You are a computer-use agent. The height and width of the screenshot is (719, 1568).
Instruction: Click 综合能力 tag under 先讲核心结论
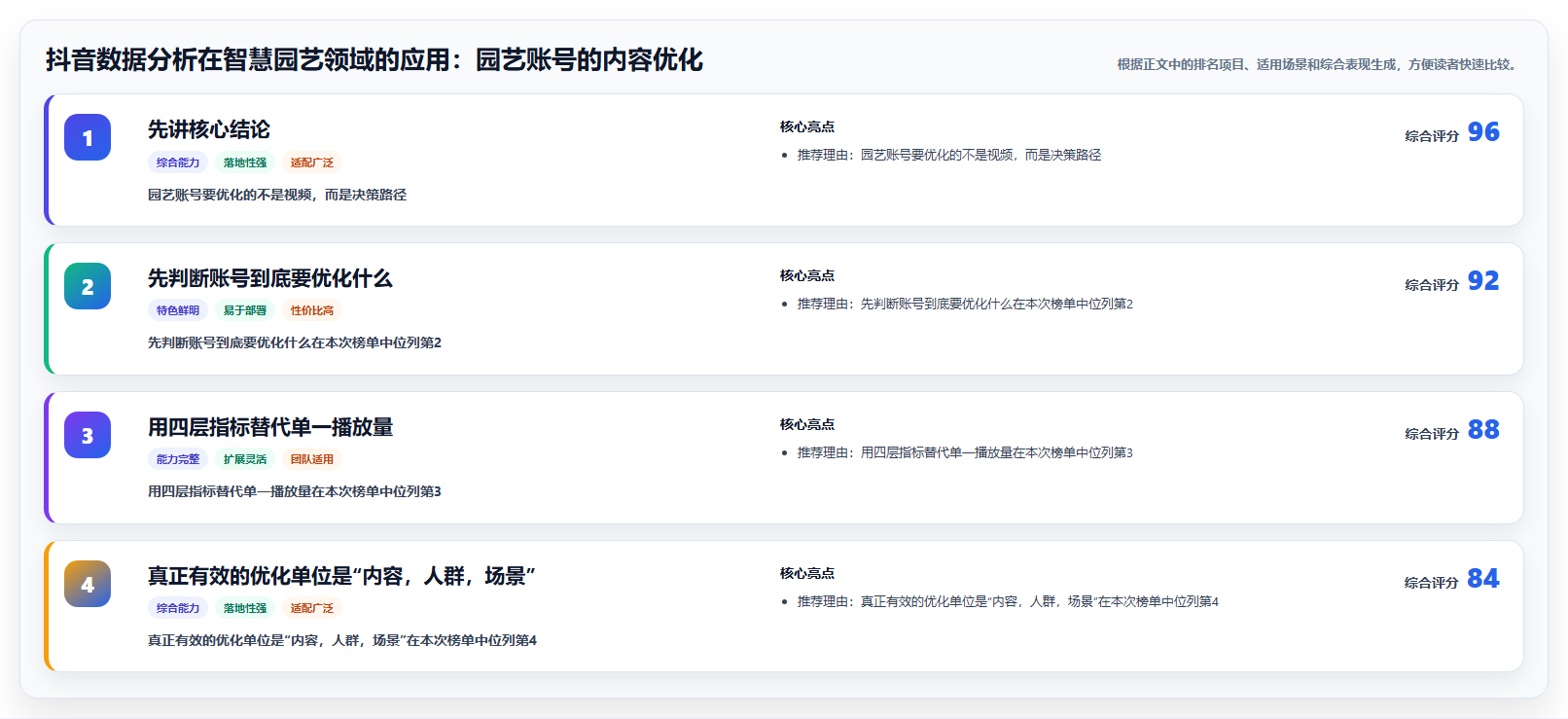(178, 162)
